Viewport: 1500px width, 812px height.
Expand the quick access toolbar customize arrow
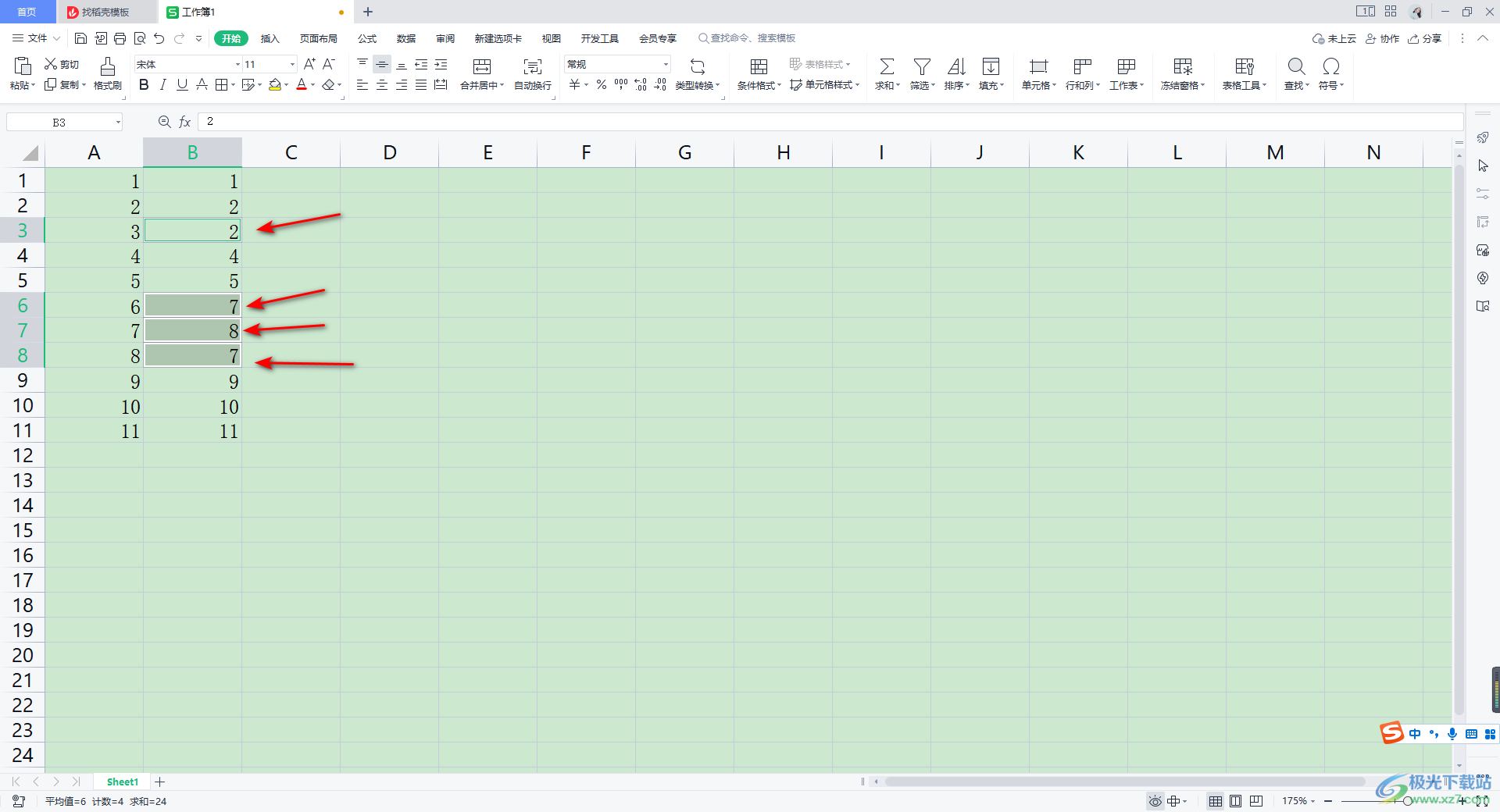point(198,38)
